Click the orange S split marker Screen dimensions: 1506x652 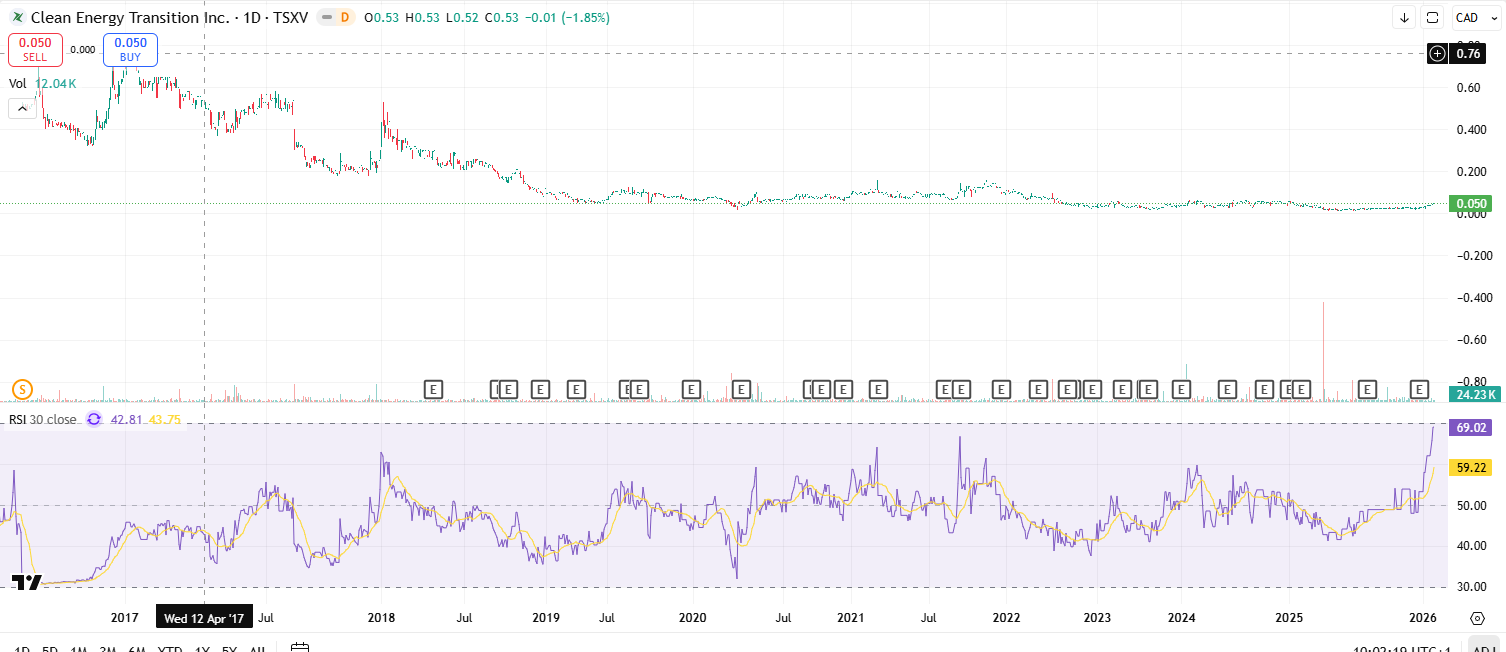click(x=21, y=389)
